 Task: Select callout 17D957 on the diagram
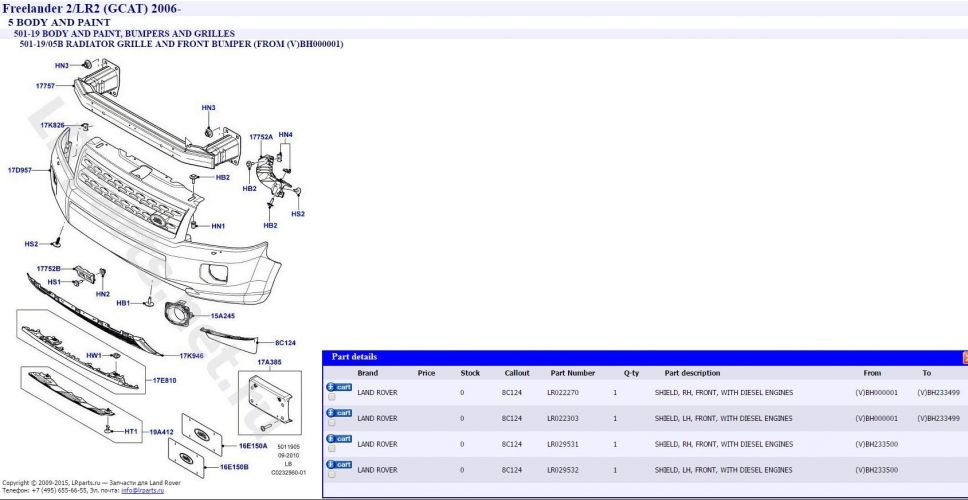pyautogui.click(x=20, y=170)
